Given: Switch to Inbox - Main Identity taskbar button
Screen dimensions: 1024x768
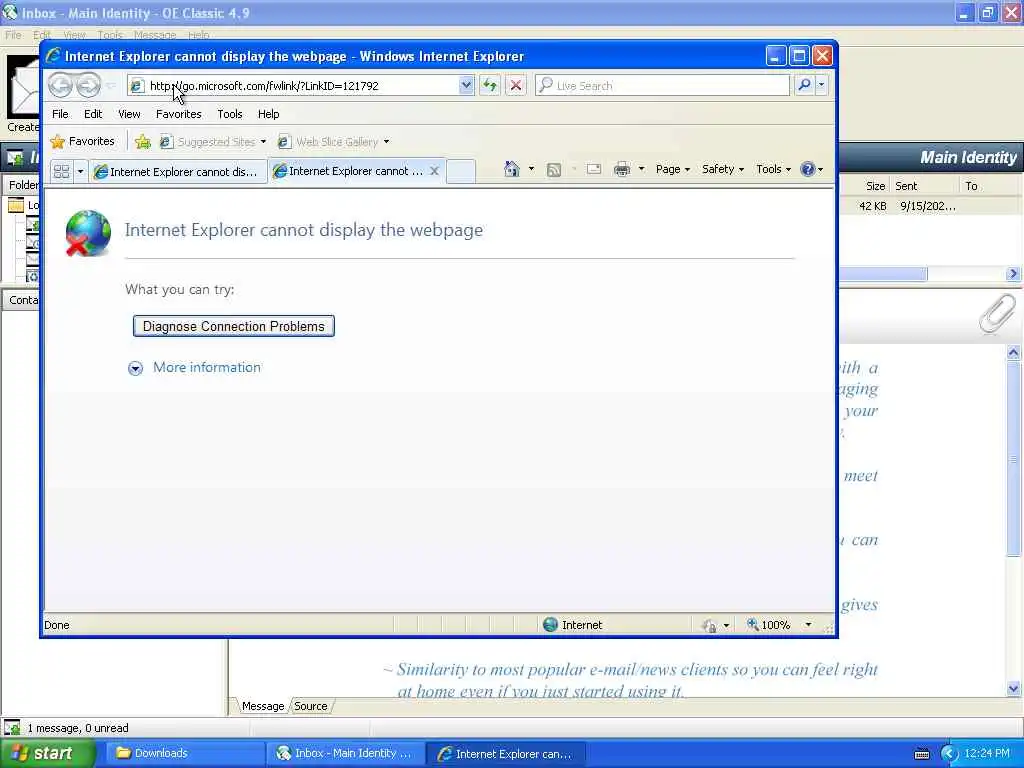Looking at the screenshot, I should (x=345, y=753).
